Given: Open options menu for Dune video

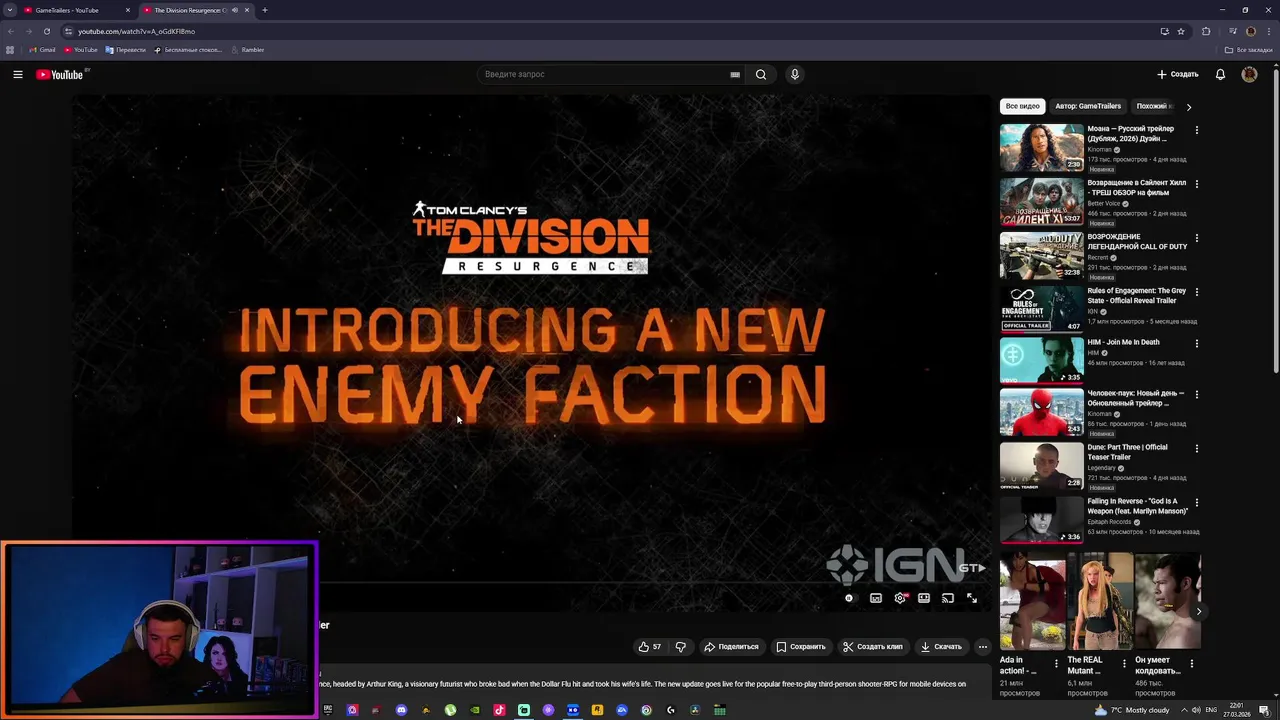Looking at the screenshot, I should (1196, 448).
